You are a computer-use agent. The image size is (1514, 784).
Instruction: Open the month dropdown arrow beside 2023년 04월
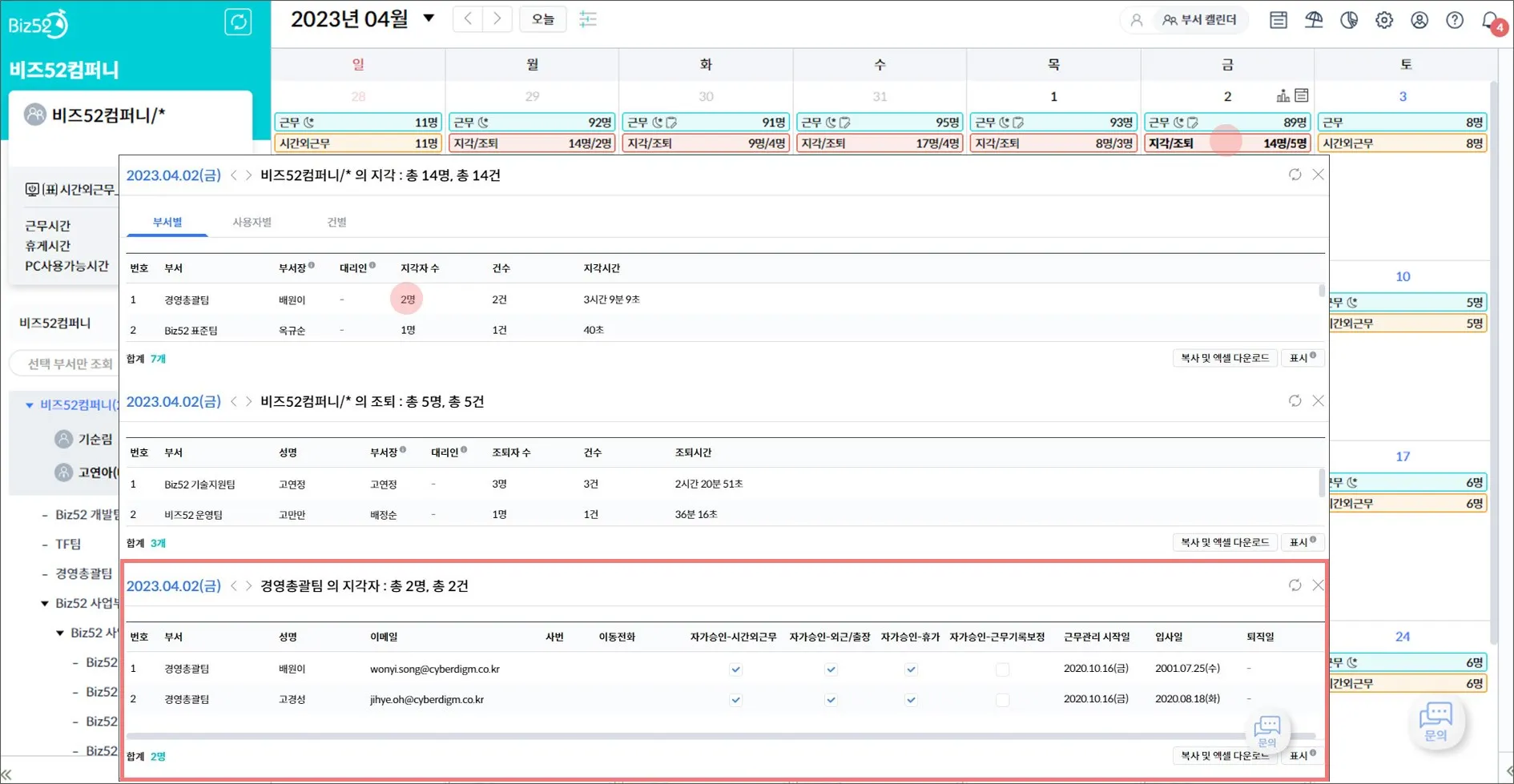coord(429,18)
